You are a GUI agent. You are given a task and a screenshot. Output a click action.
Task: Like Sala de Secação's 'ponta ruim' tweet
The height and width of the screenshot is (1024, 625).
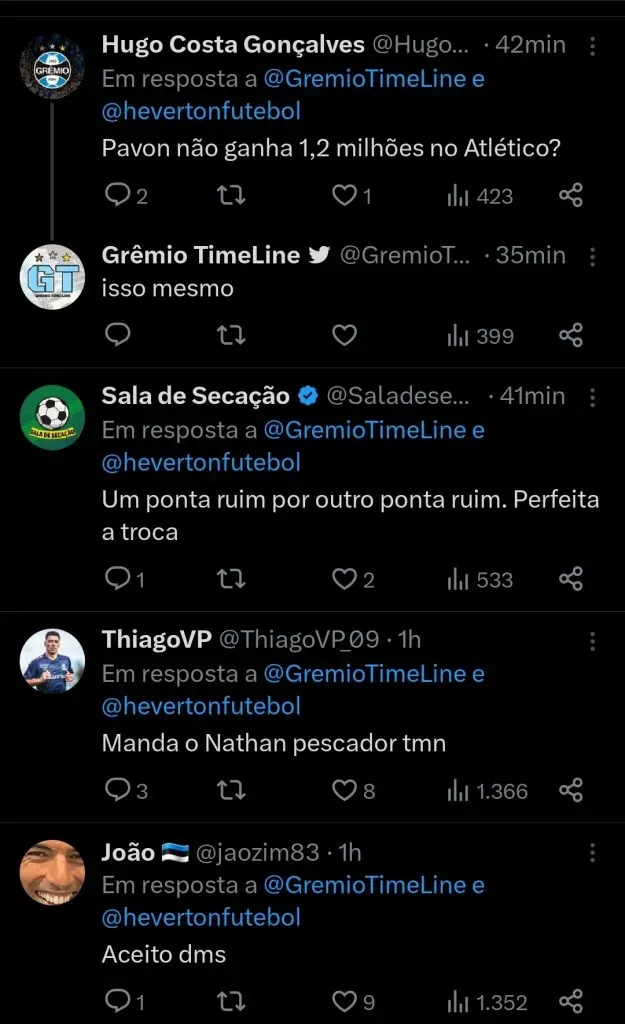tap(344, 578)
